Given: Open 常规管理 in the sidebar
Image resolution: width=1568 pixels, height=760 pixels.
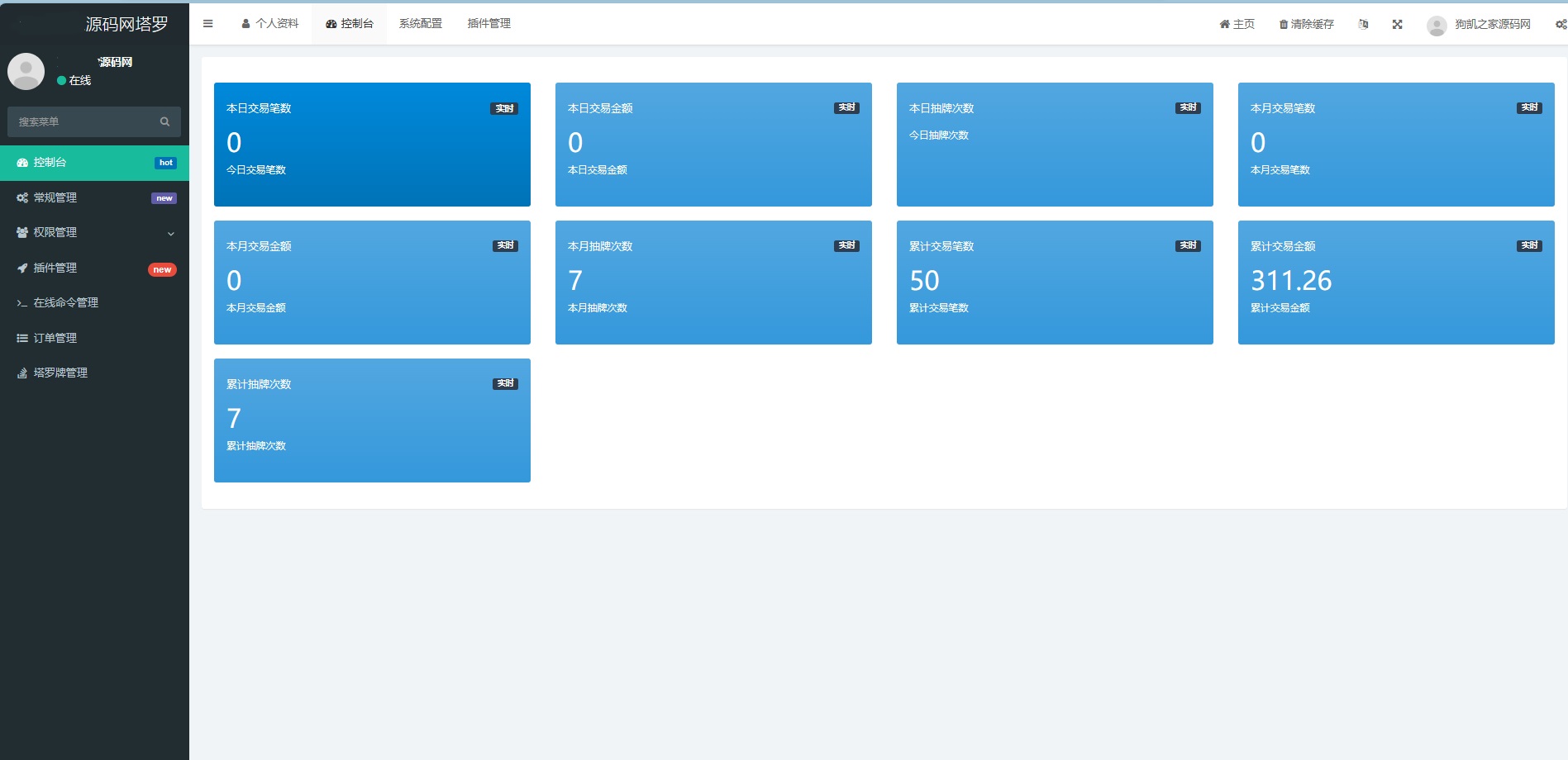Looking at the screenshot, I should coord(94,197).
